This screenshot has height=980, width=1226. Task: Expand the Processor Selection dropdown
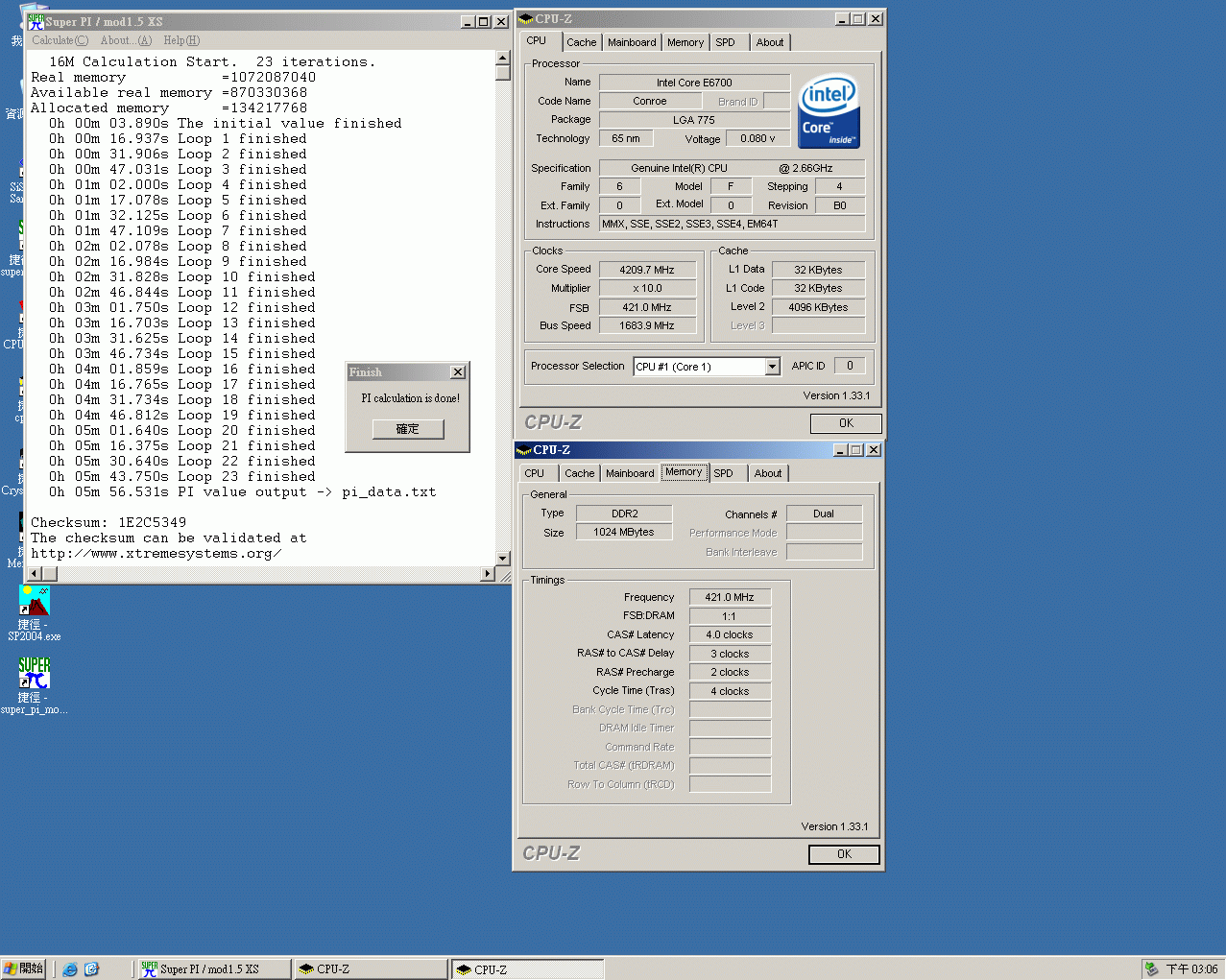coord(772,367)
